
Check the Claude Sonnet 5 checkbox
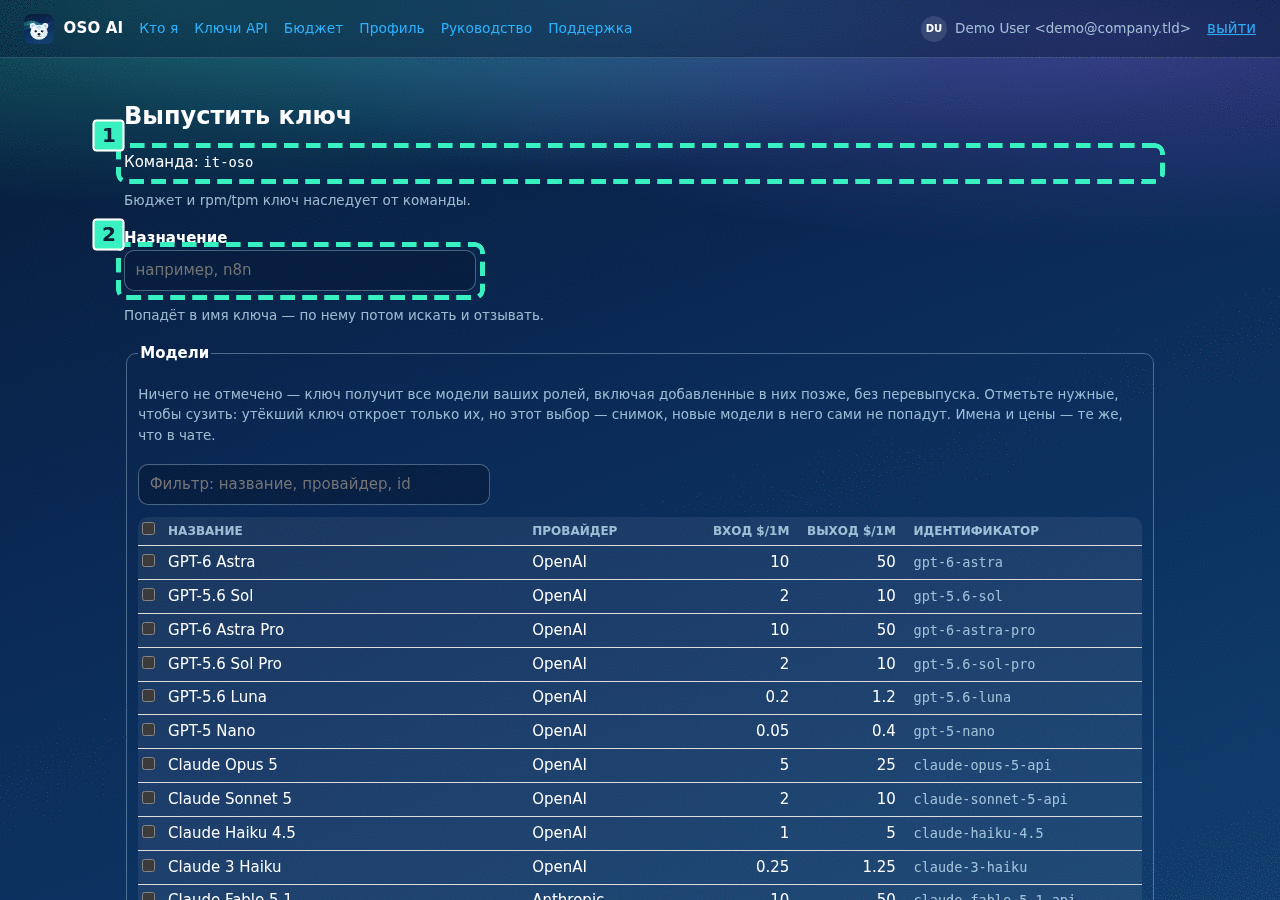click(148, 798)
